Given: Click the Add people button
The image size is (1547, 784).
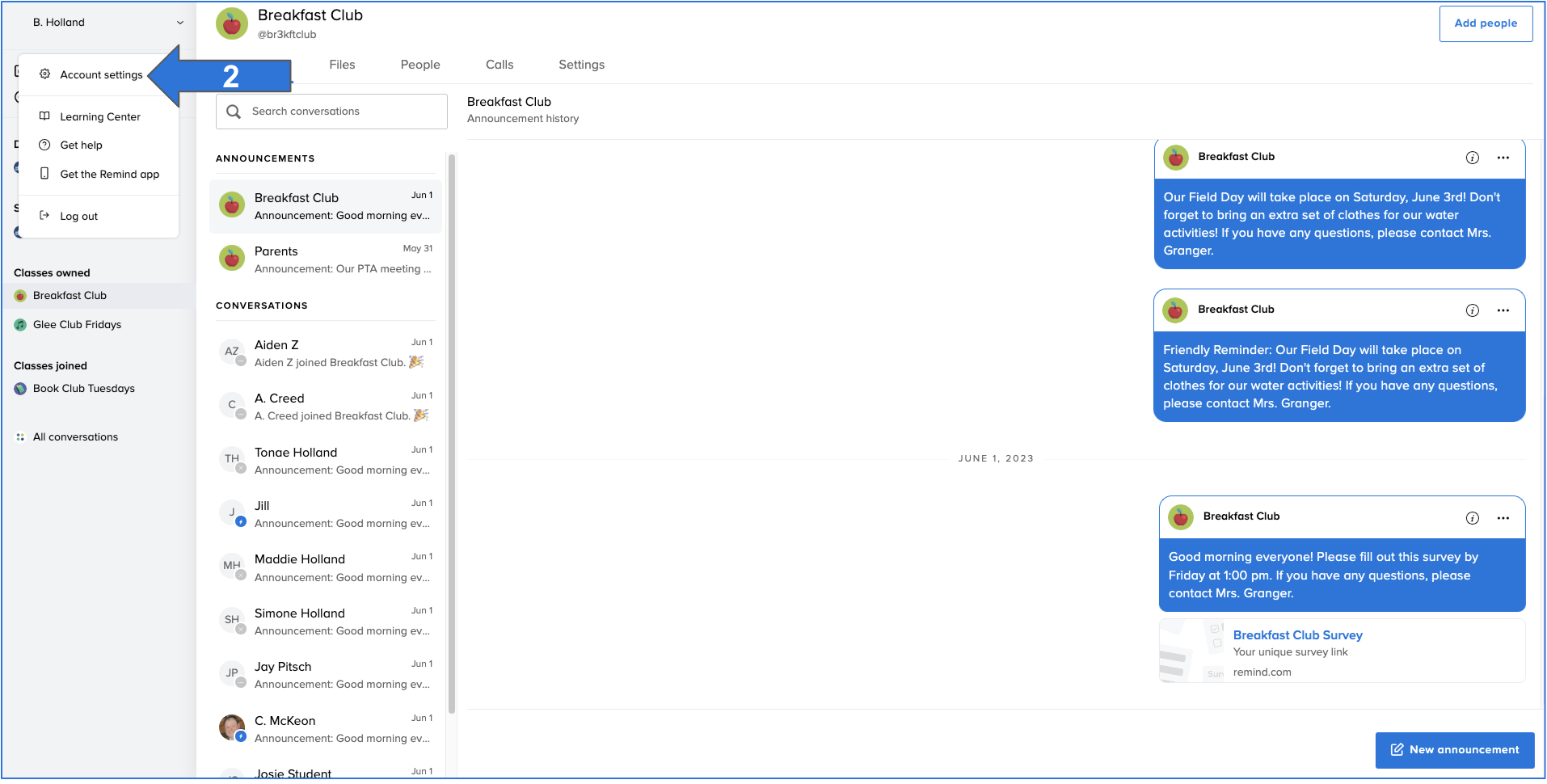Looking at the screenshot, I should [1486, 23].
